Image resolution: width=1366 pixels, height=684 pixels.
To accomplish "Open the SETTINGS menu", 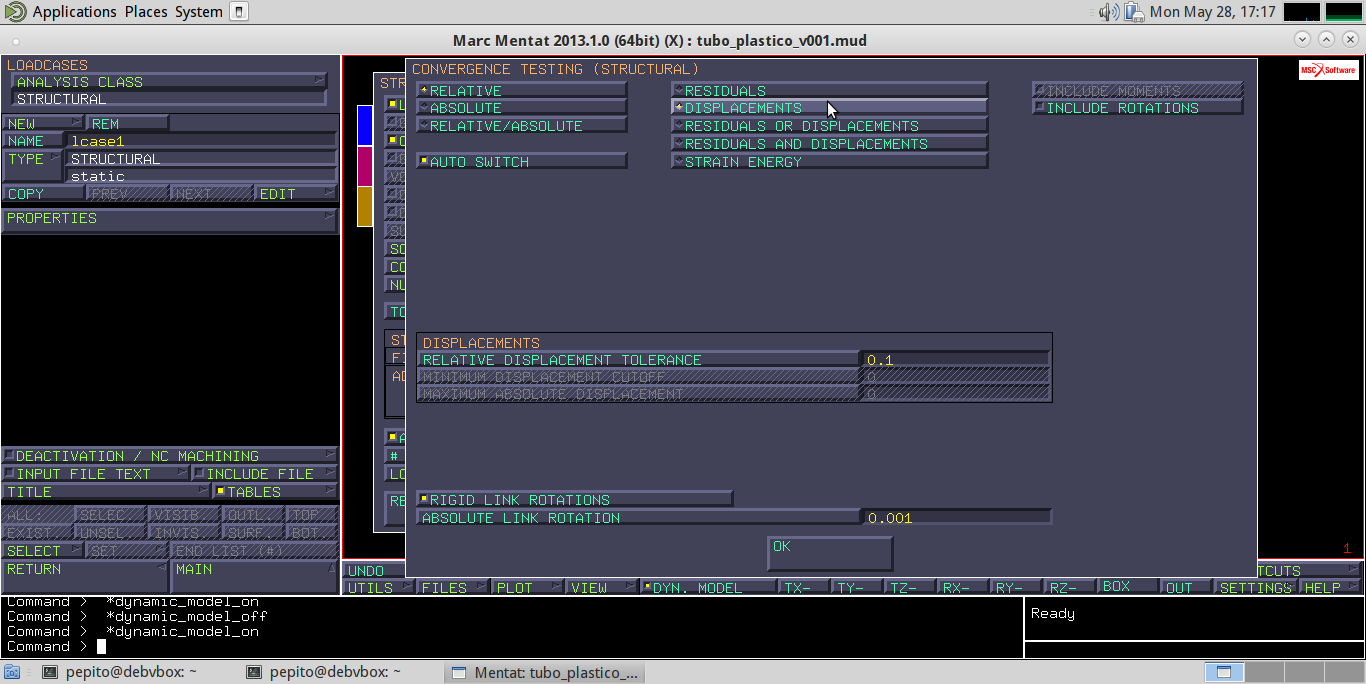I will point(1255,588).
